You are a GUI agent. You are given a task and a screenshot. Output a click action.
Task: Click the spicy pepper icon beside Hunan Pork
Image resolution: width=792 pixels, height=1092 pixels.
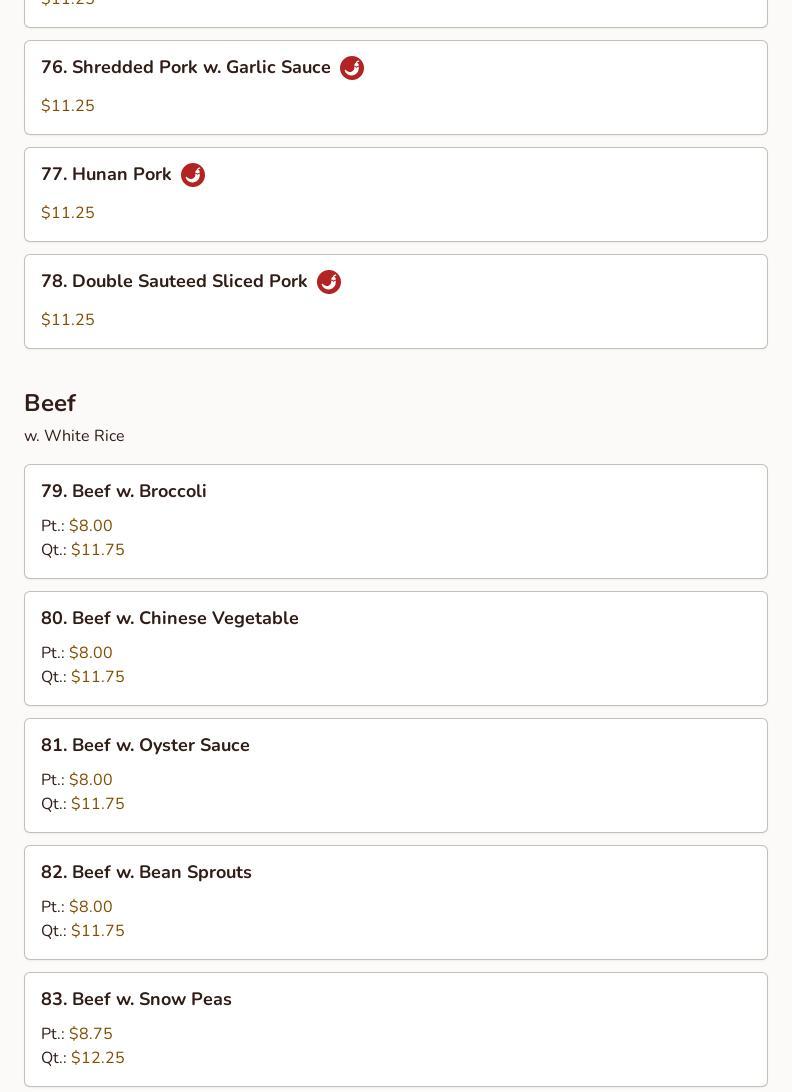point(193,175)
